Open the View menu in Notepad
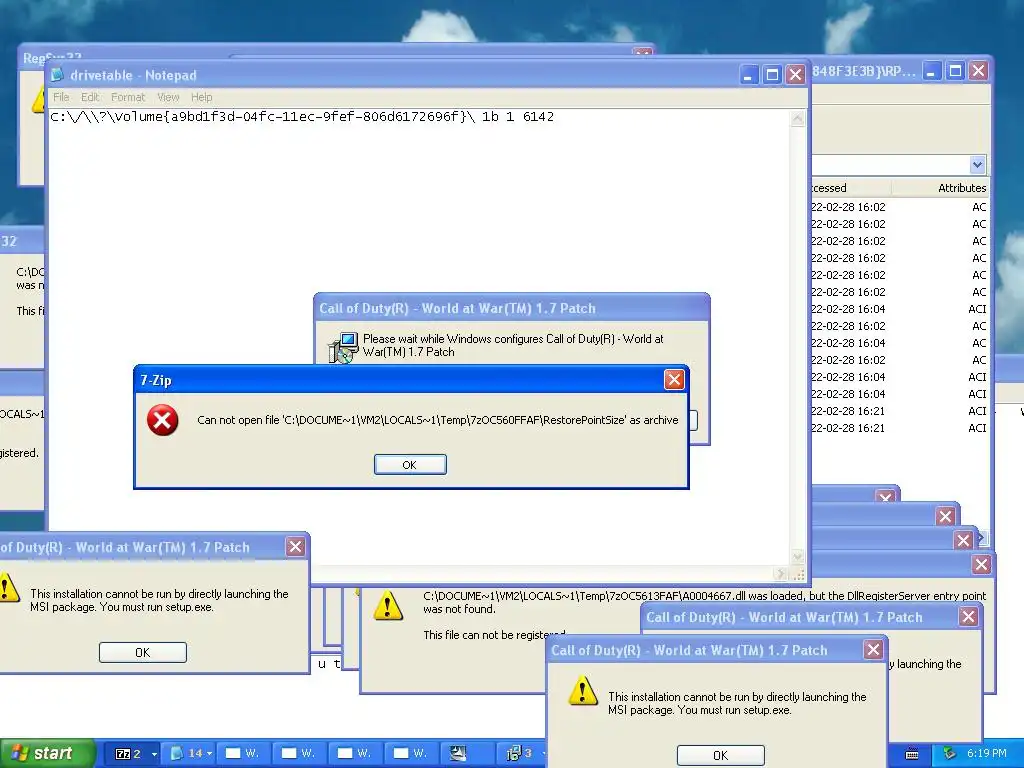This screenshot has width=1024, height=768. tap(168, 97)
